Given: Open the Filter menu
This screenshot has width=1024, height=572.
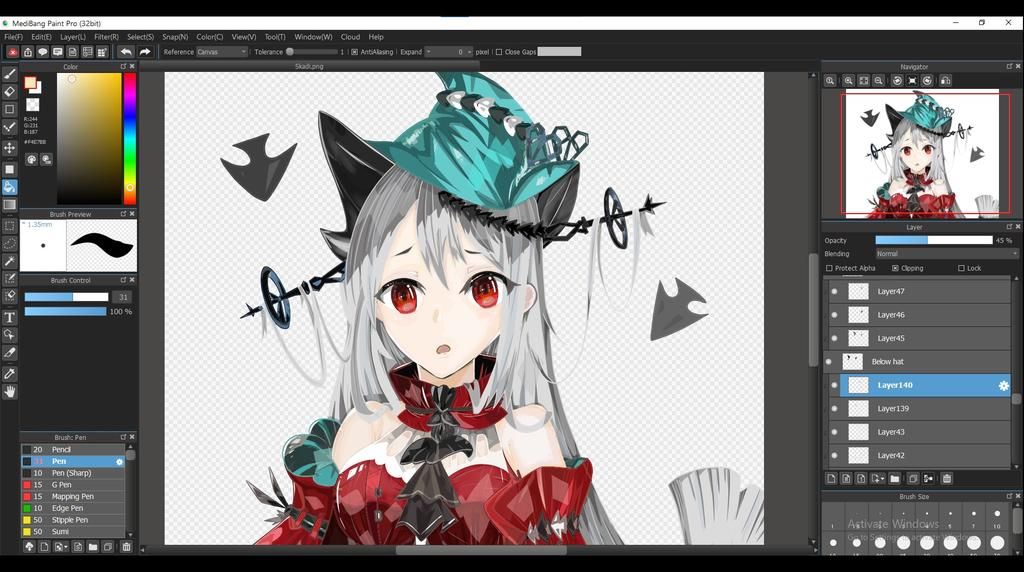Looking at the screenshot, I should [106, 37].
